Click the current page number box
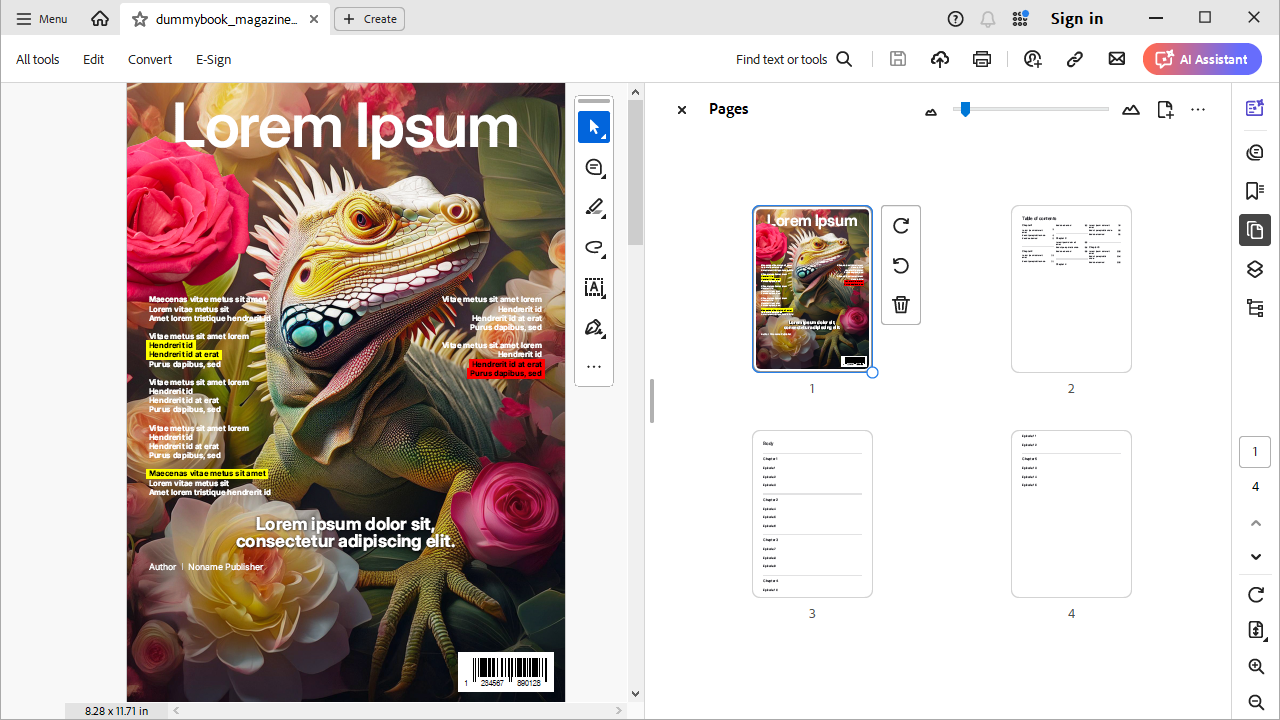 coord(1255,452)
